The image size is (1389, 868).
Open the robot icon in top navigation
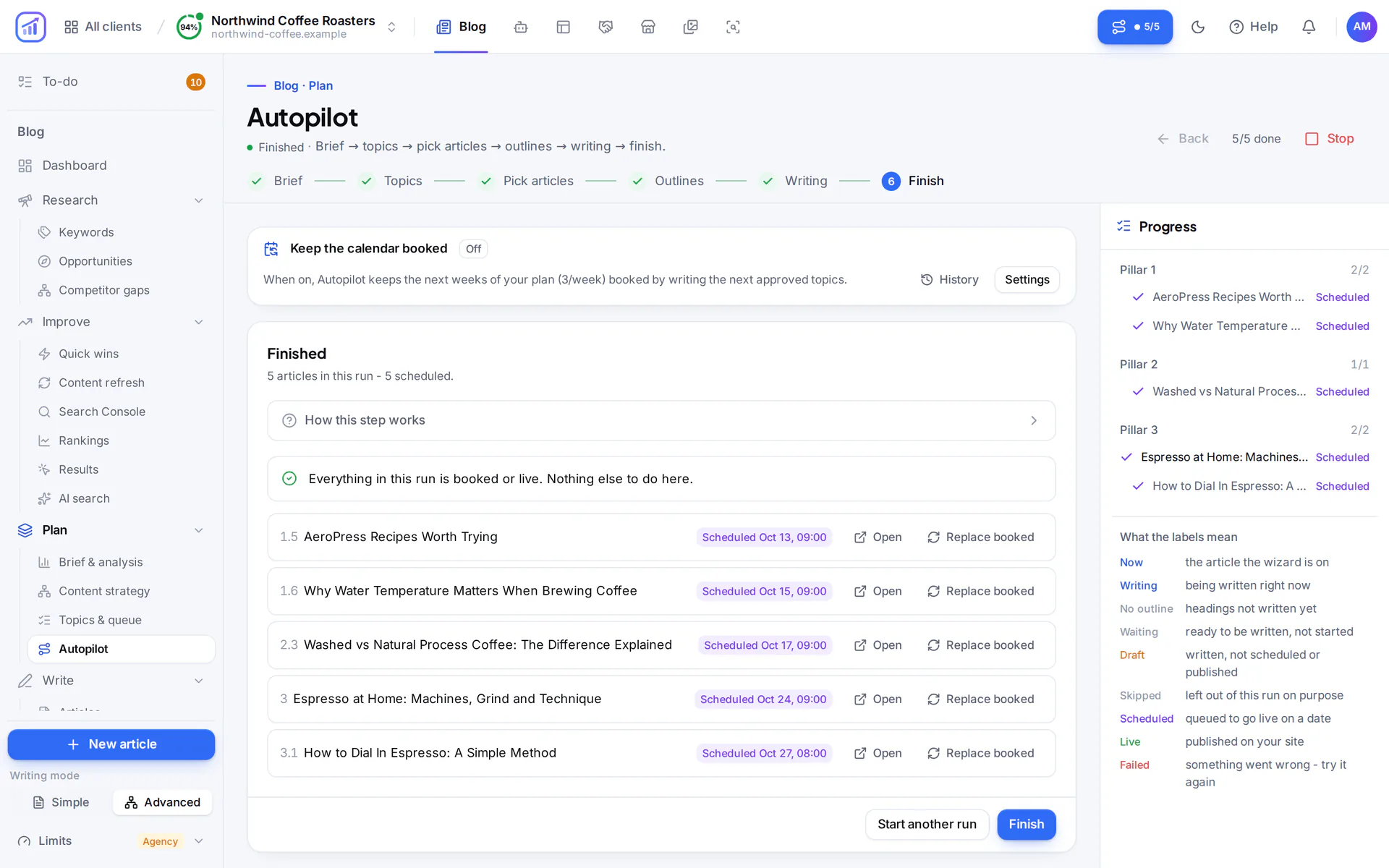[x=521, y=27]
